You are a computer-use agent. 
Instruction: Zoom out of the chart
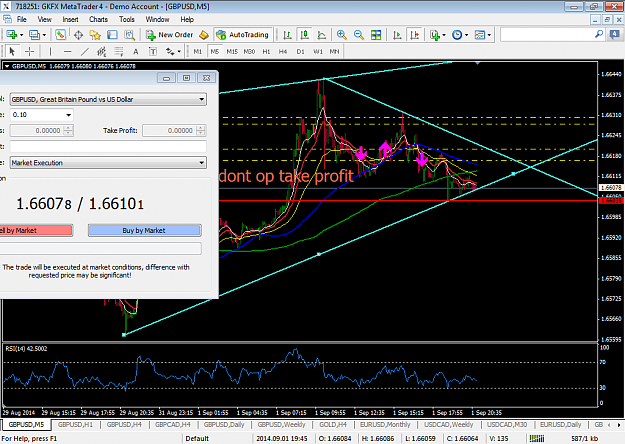click(x=359, y=35)
